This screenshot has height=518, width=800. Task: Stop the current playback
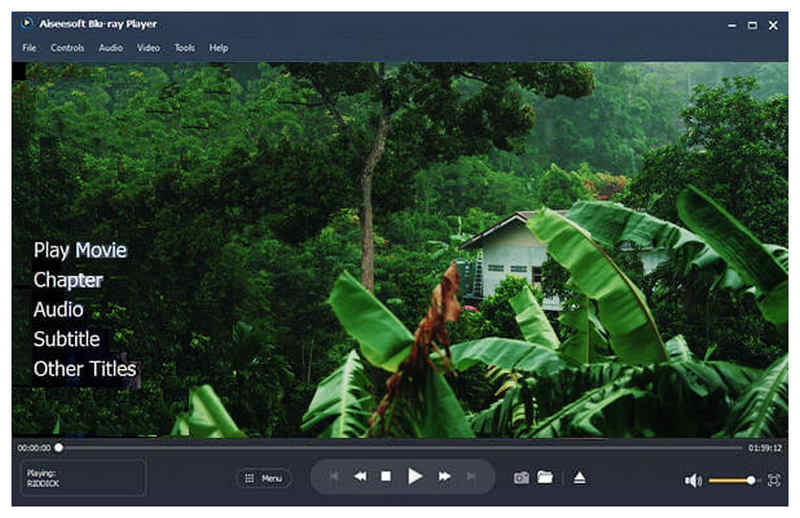tap(386, 477)
